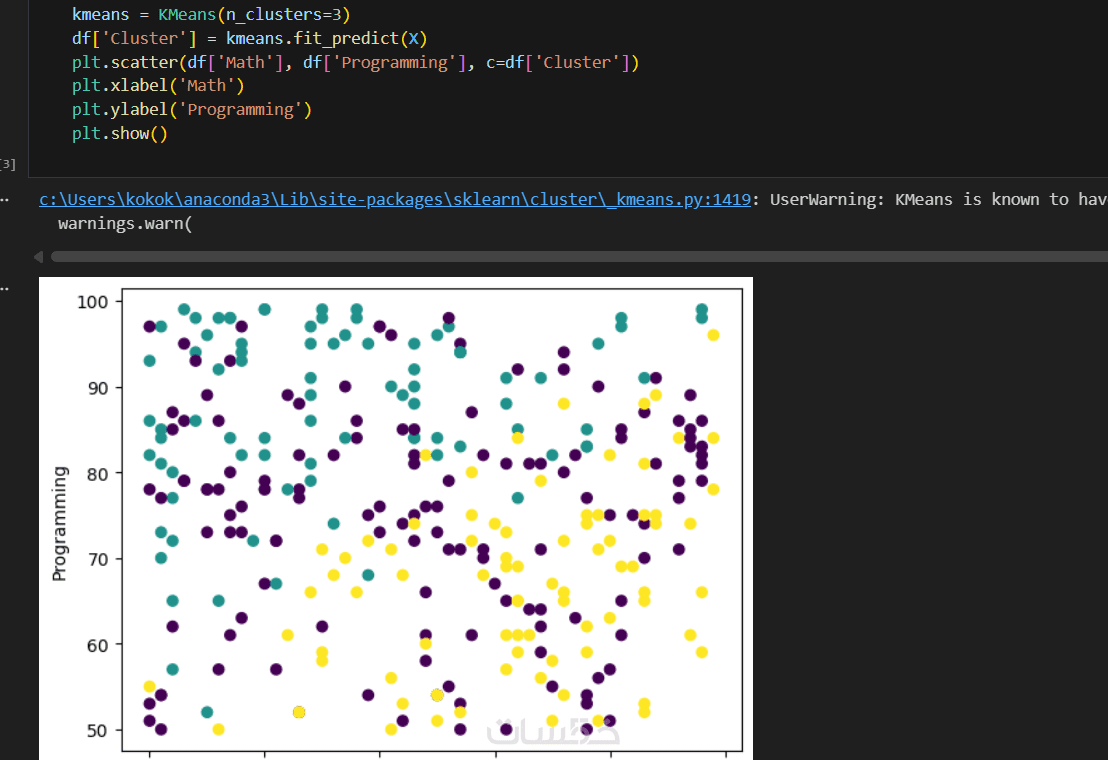The height and width of the screenshot is (760, 1108).
Task: Click the warning output's horizontal scrollbar thumb
Action: tap(580, 256)
